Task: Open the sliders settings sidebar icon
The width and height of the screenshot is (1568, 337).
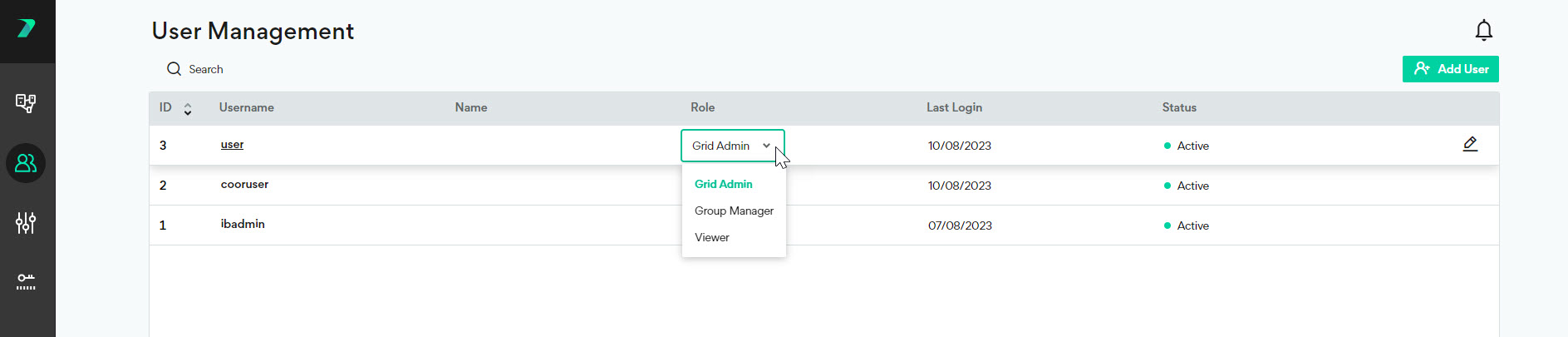Action: 26,223
